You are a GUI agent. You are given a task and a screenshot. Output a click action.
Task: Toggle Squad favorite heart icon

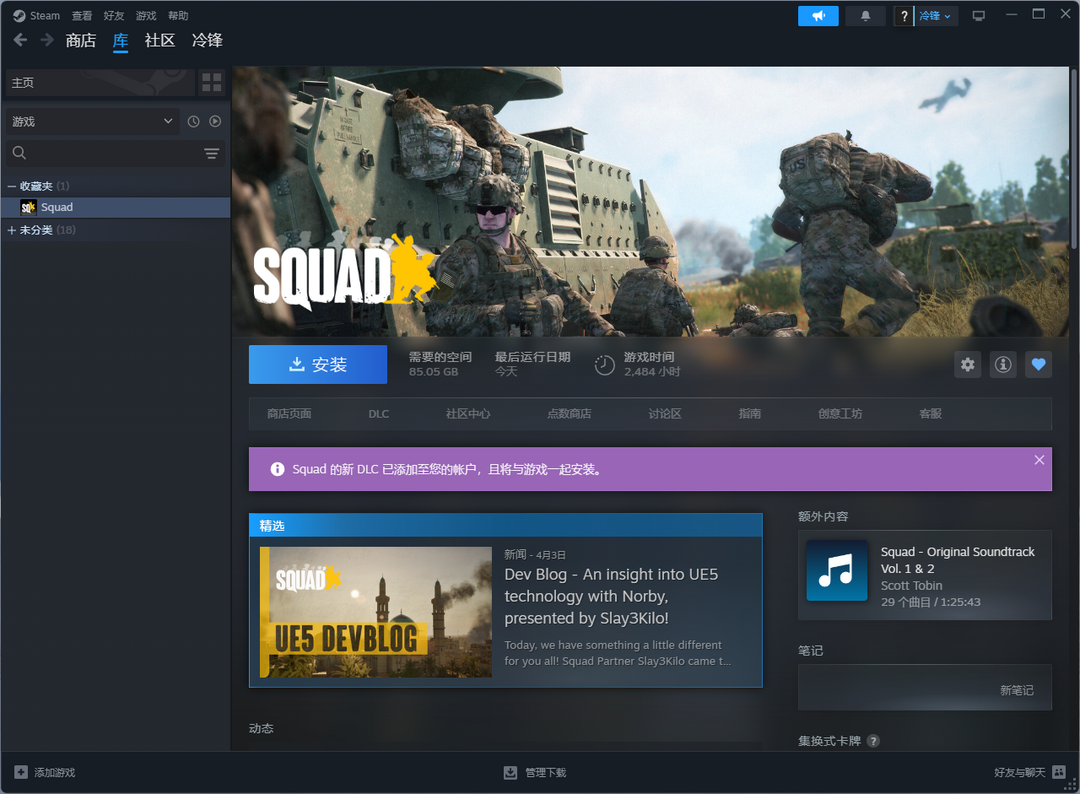(x=1038, y=365)
